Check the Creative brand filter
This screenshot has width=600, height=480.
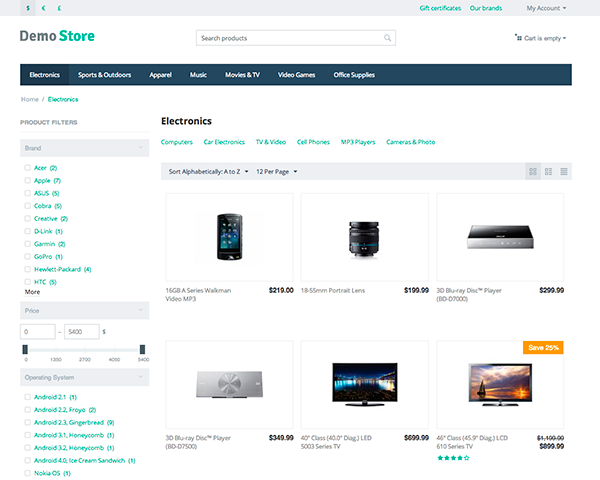pos(28,219)
